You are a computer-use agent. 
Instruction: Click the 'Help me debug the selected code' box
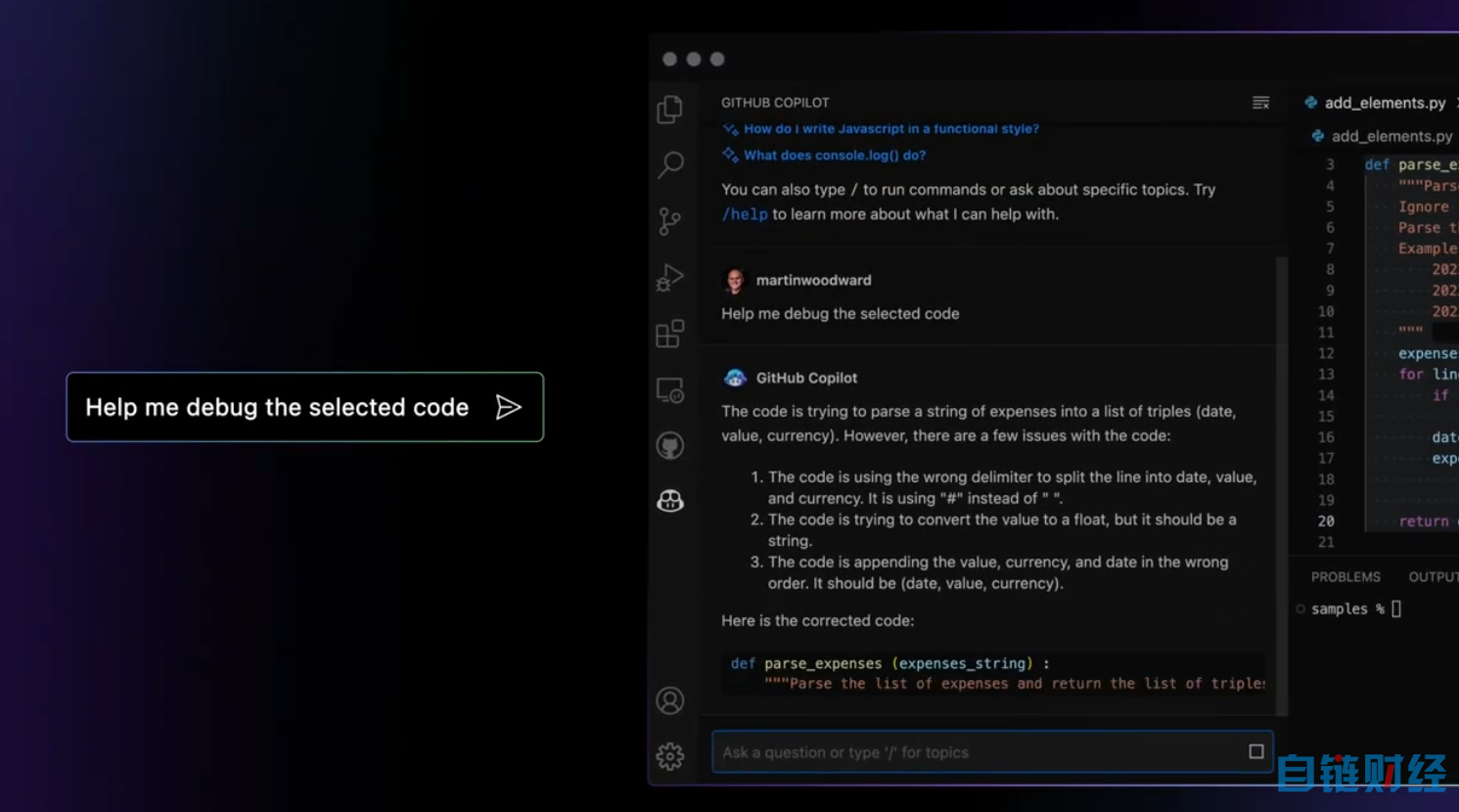[x=304, y=407]
